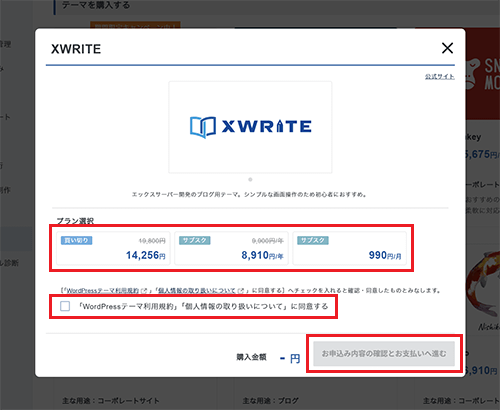Open the 公式サイト link
The image size is (500, 410).
pos(440,77)
